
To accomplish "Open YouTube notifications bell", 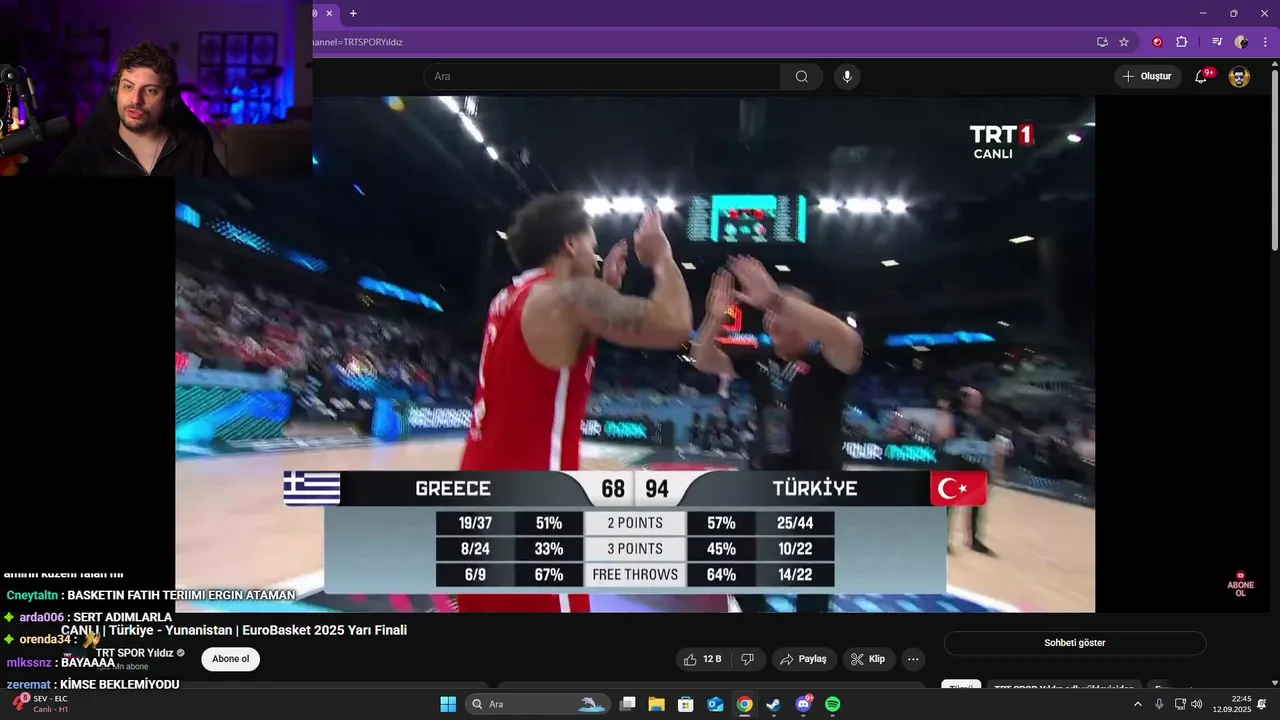I will 1202,77.
